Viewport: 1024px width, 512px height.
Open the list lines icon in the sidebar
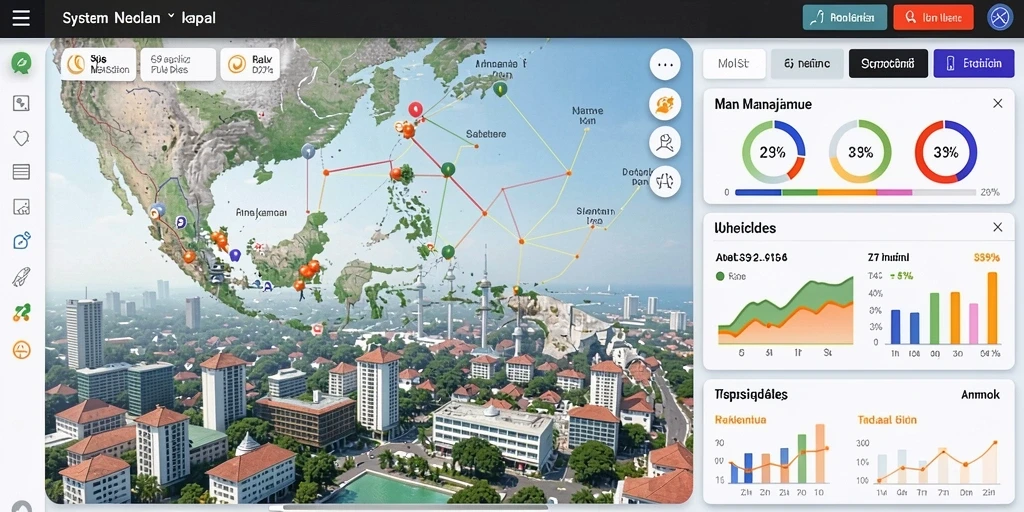click(x=22, y=172)
